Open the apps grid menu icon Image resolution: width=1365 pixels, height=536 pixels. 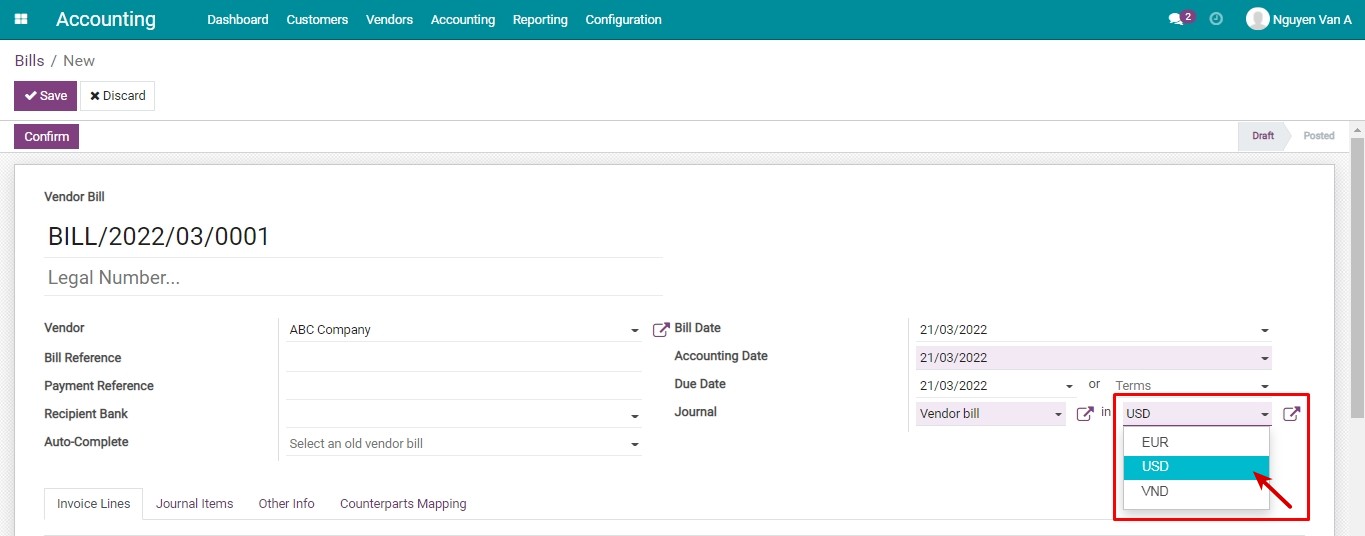pyautogui.click(x=21, y=19)
